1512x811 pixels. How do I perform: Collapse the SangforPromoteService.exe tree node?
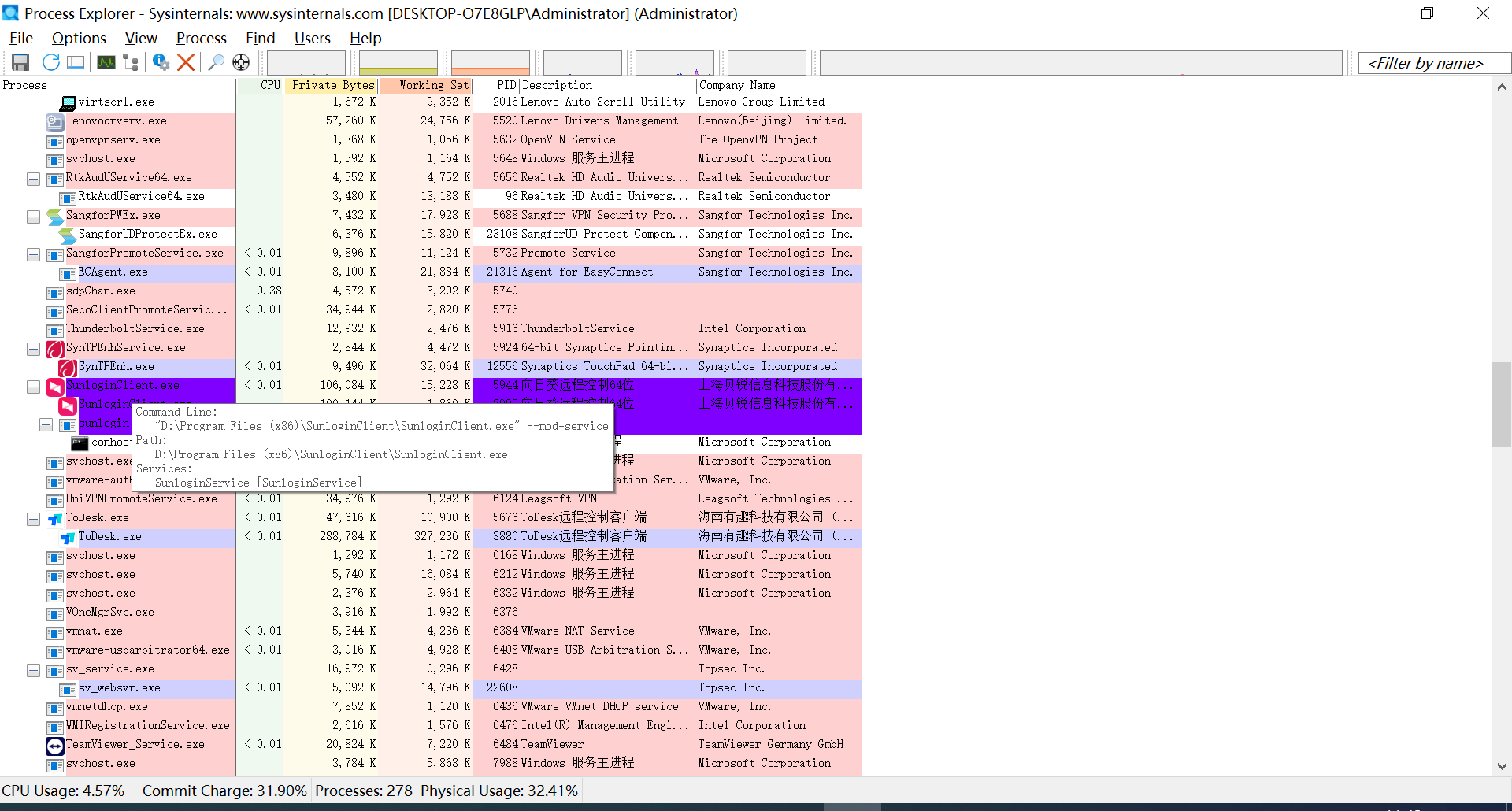click(x=33, y=254)
